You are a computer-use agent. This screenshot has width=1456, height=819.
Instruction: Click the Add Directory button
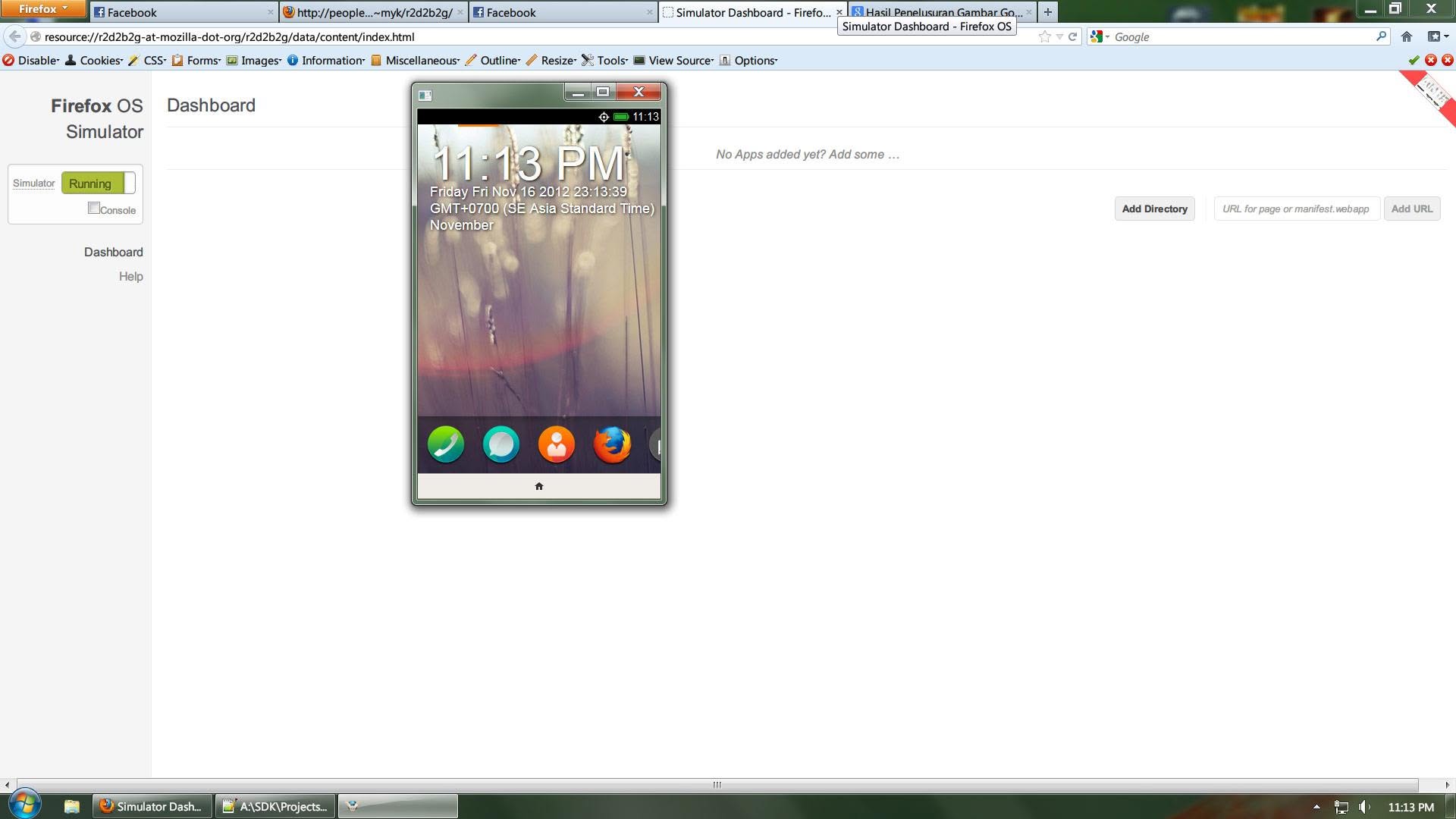point(1154,209)
